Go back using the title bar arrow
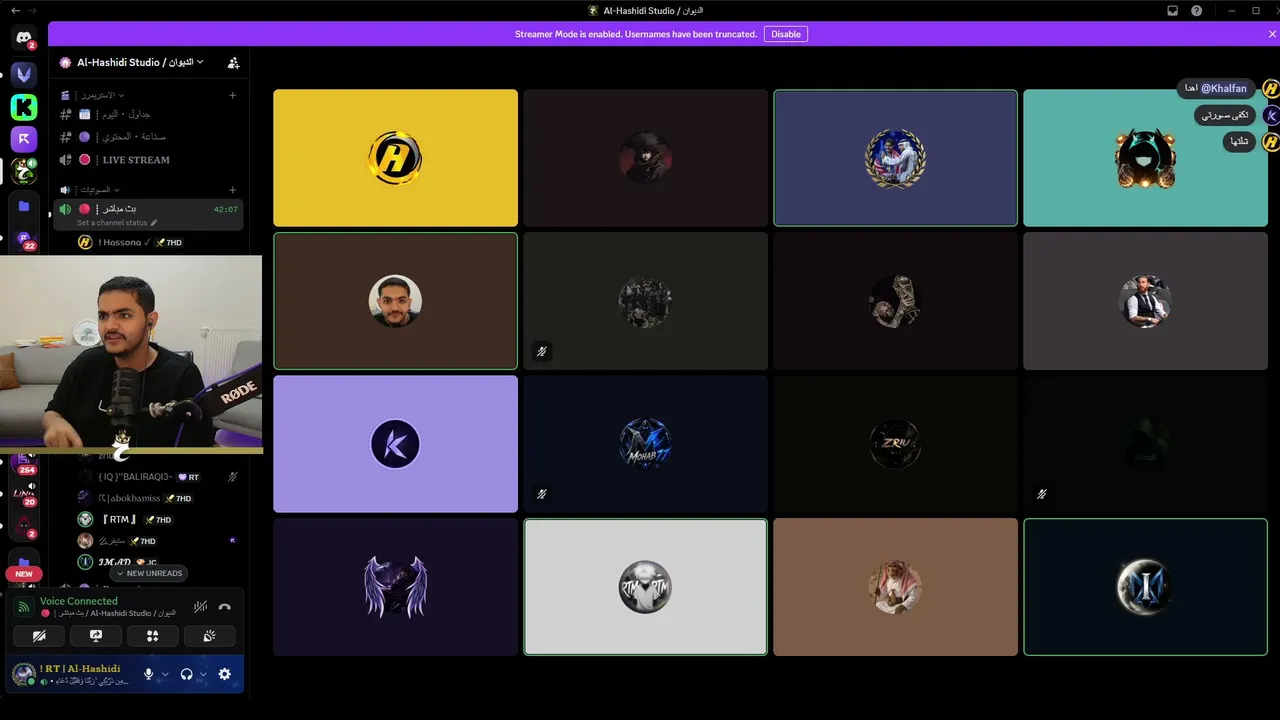The image size is (1280, 720). [15, 10]
